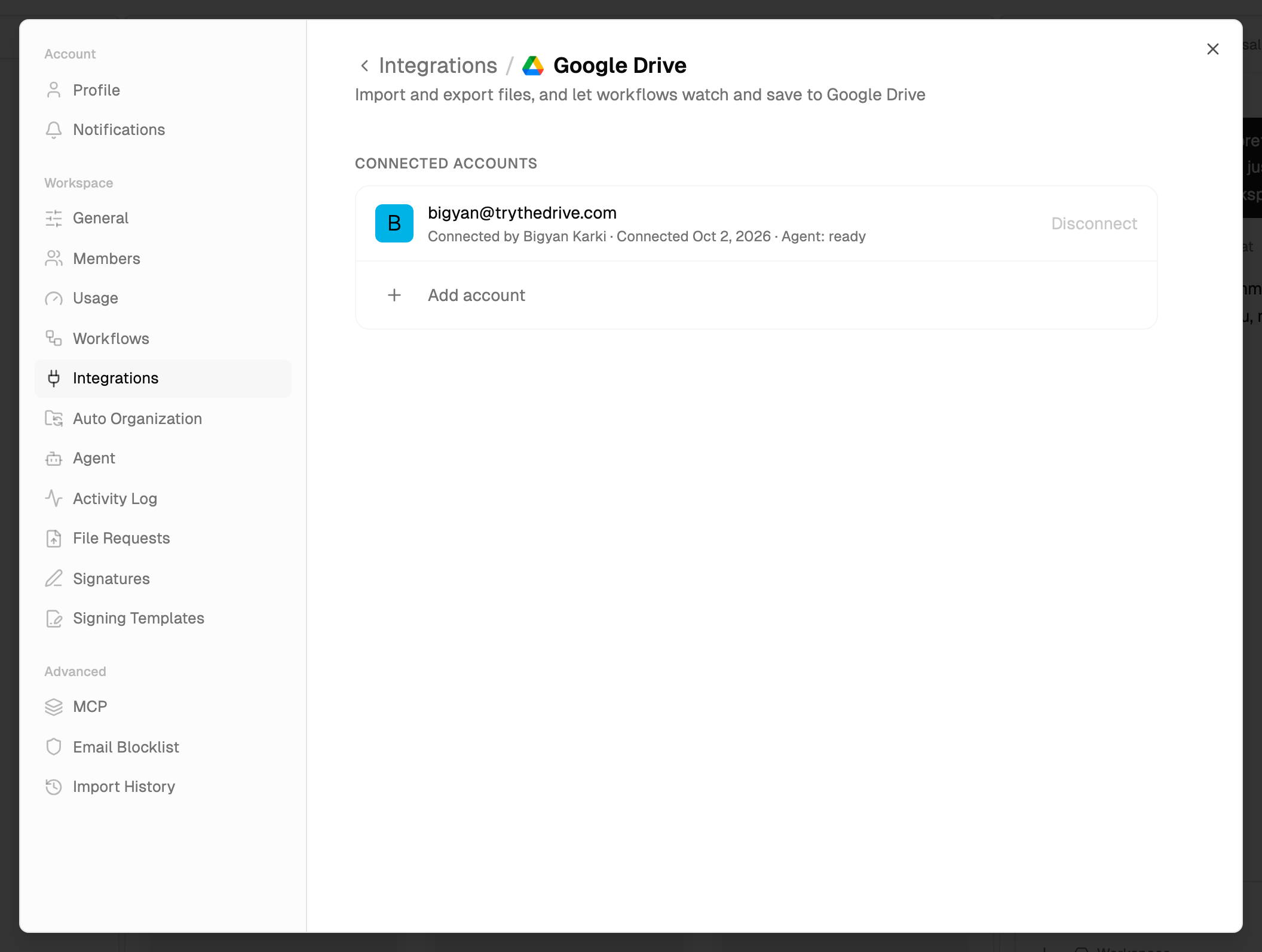This screenshot has height=952, width=1262.
Task: Click the MCP layers icon
Action: pos(54,707)
